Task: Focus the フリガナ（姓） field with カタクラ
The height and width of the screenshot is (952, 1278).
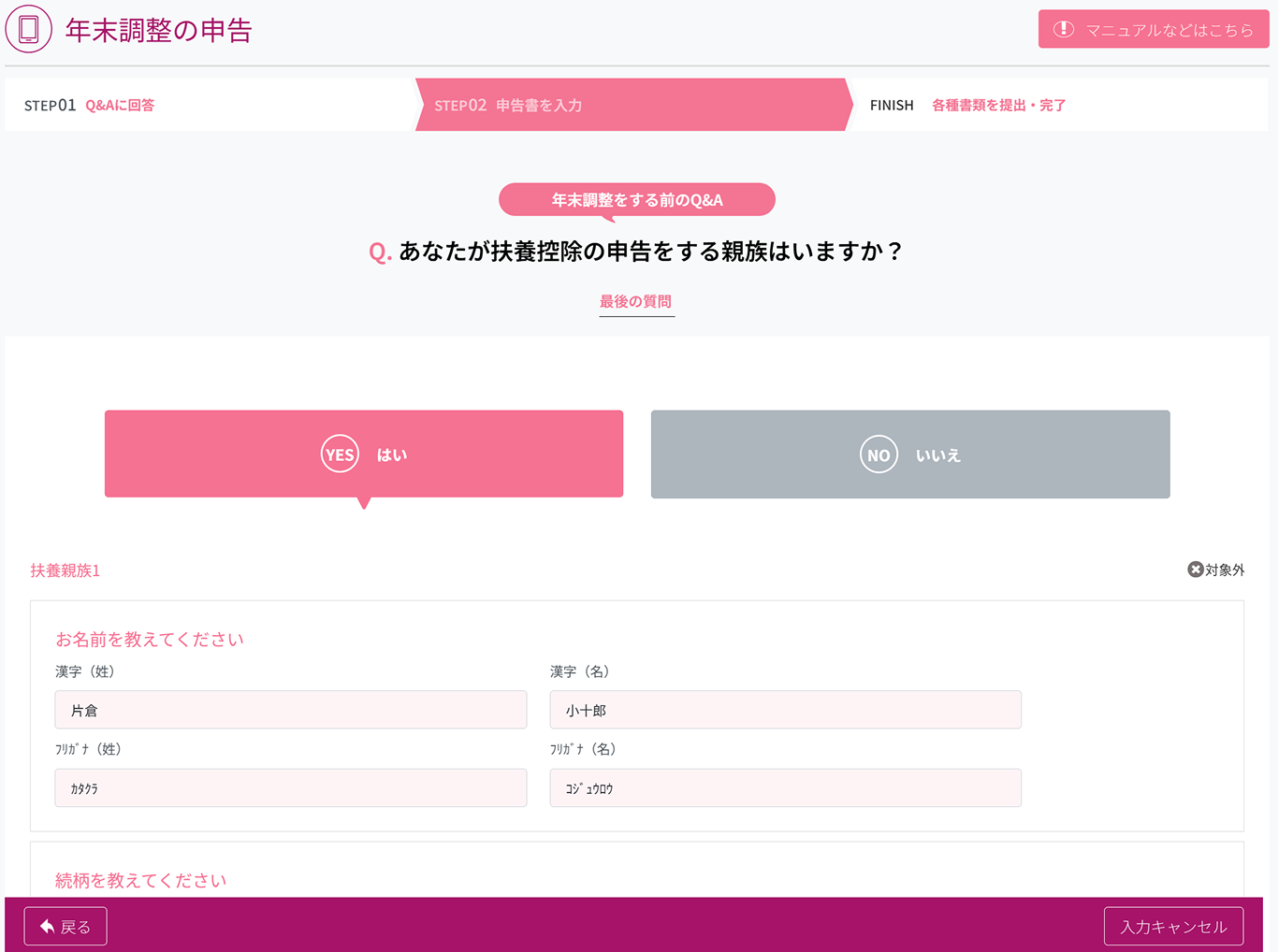Action: 290,788
